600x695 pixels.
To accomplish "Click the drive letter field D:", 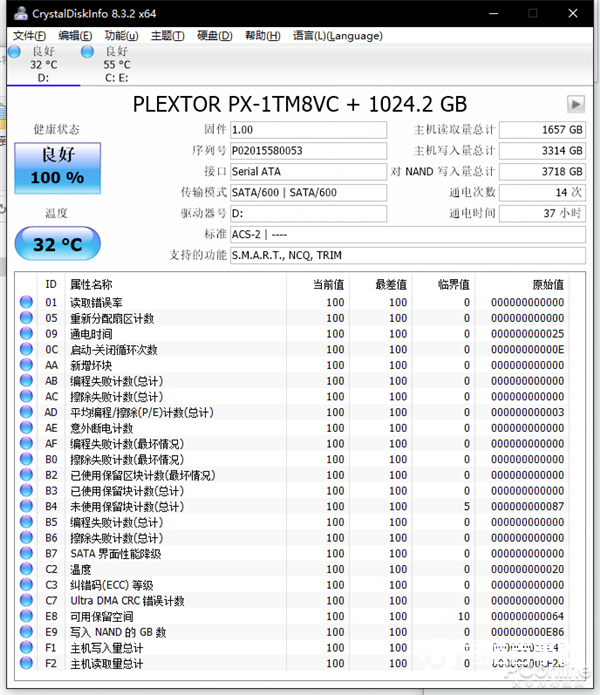I will coord(308,214).
